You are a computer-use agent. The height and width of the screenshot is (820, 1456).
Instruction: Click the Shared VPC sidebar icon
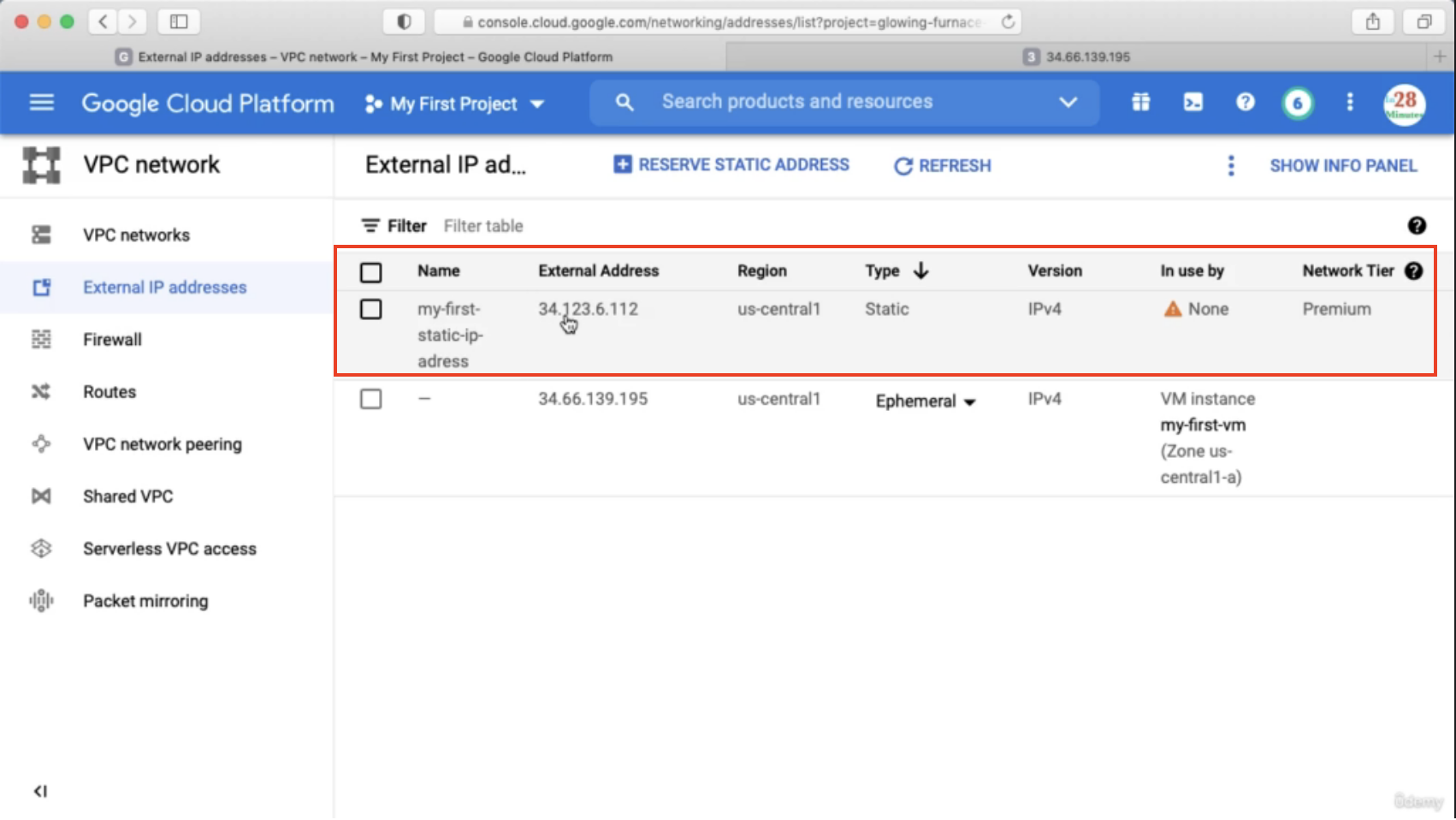(41, 496)
